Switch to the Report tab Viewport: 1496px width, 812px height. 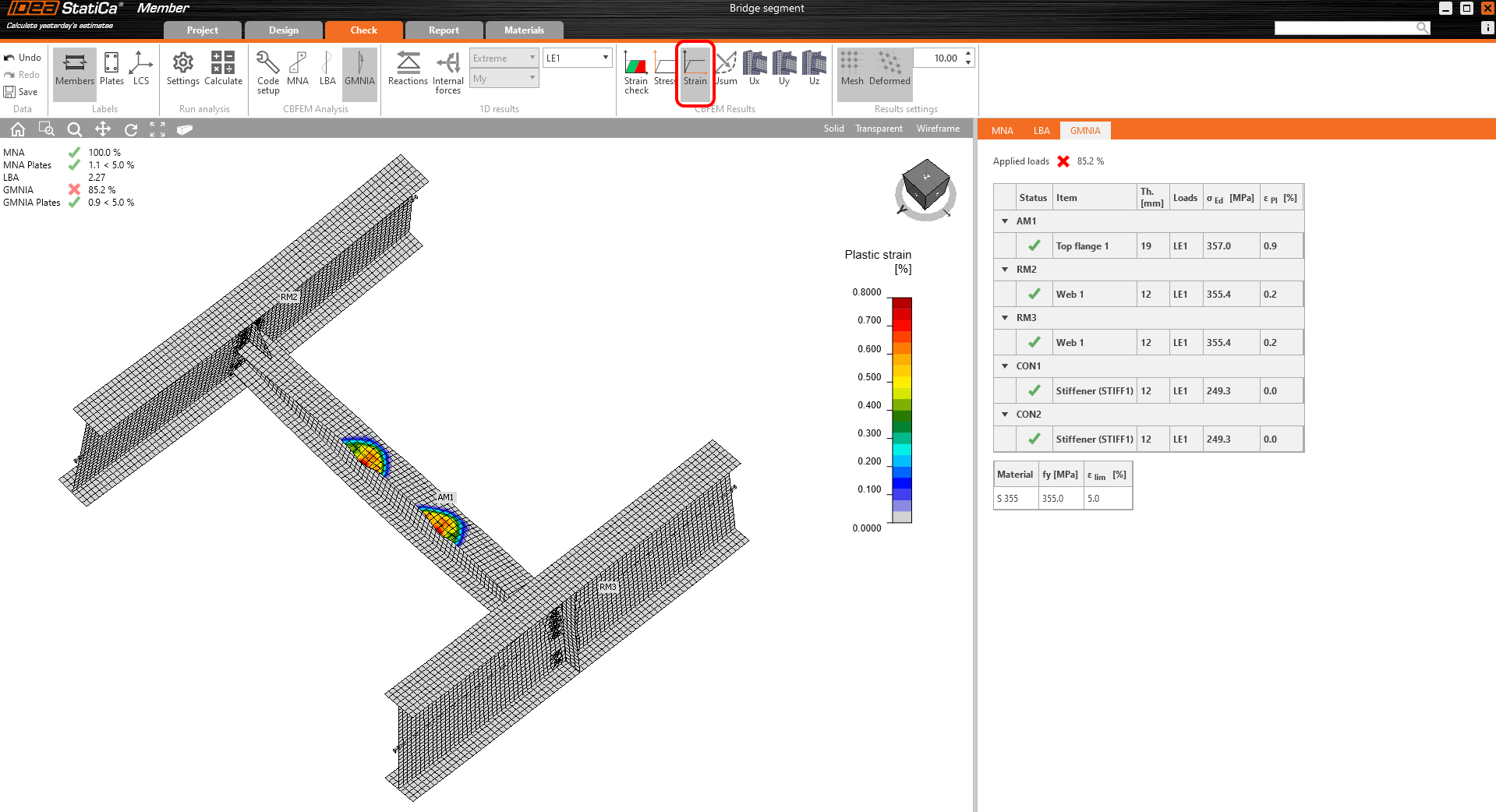(444, 30)
